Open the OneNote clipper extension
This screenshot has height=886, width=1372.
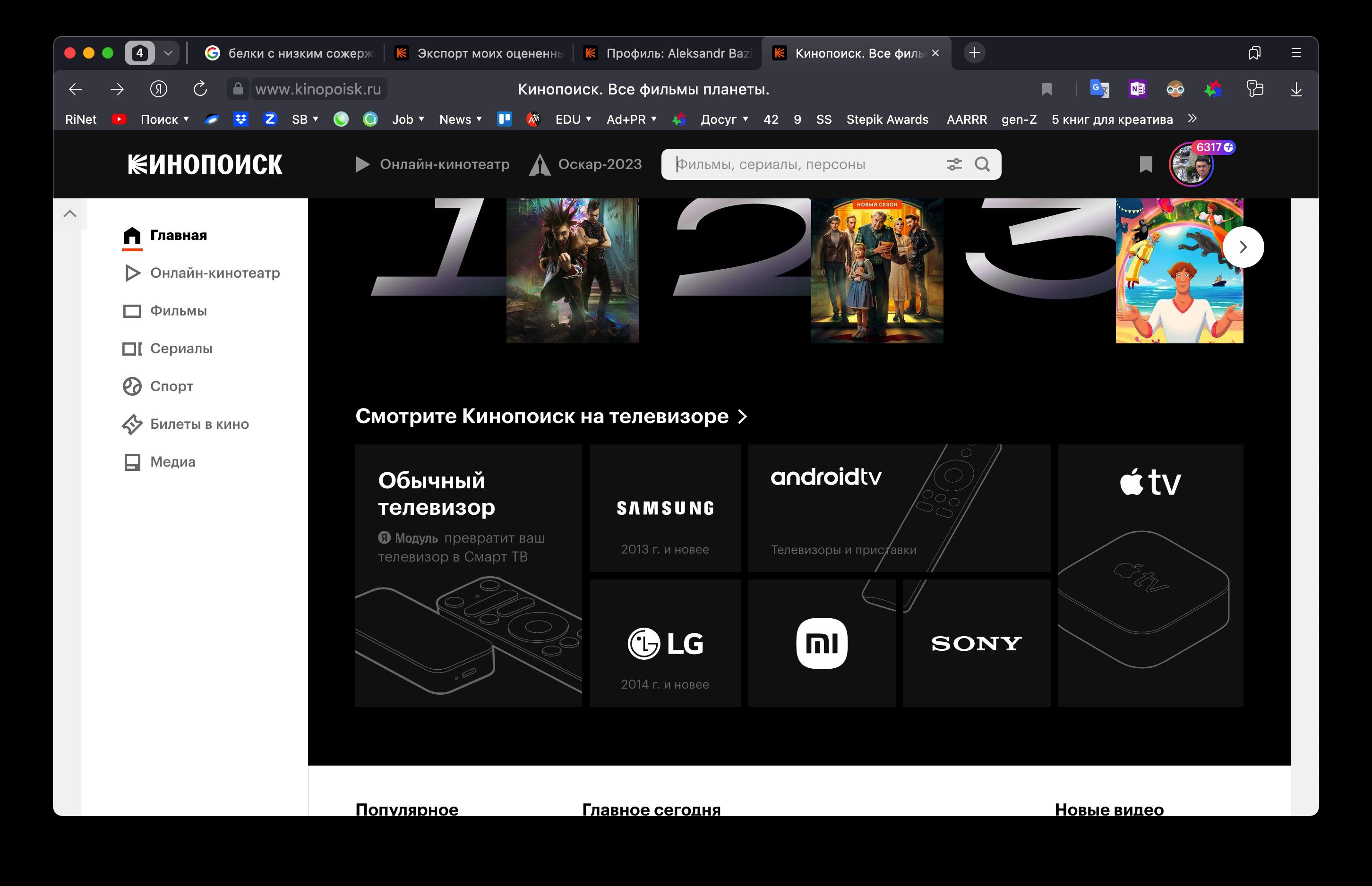(1137, 89)
